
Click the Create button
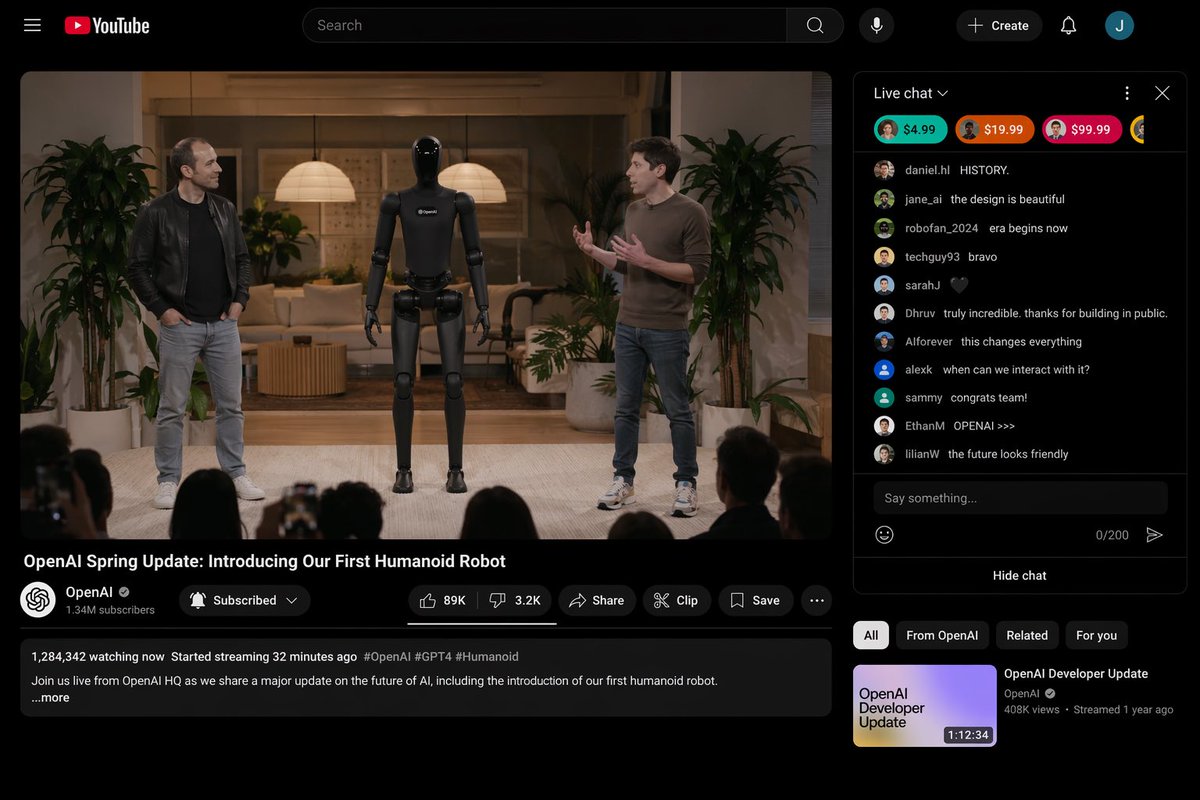coord(999,25)
